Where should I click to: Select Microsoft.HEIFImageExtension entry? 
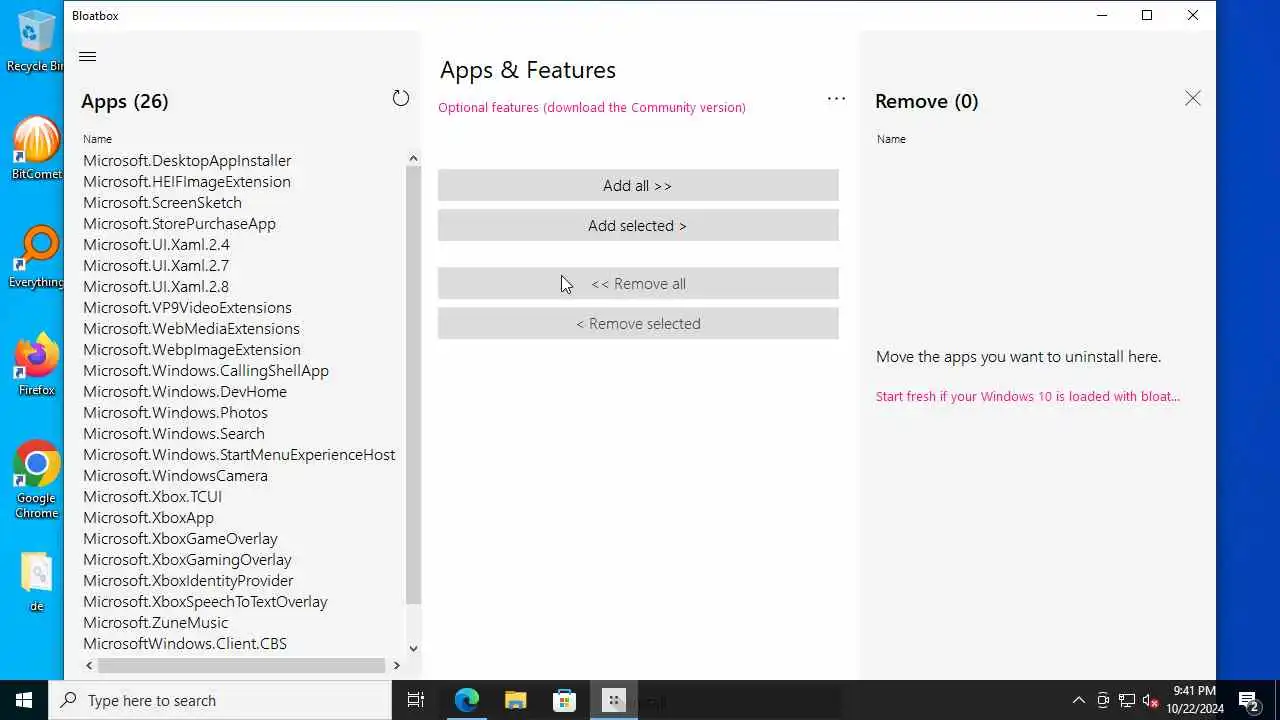pos(187,181)
